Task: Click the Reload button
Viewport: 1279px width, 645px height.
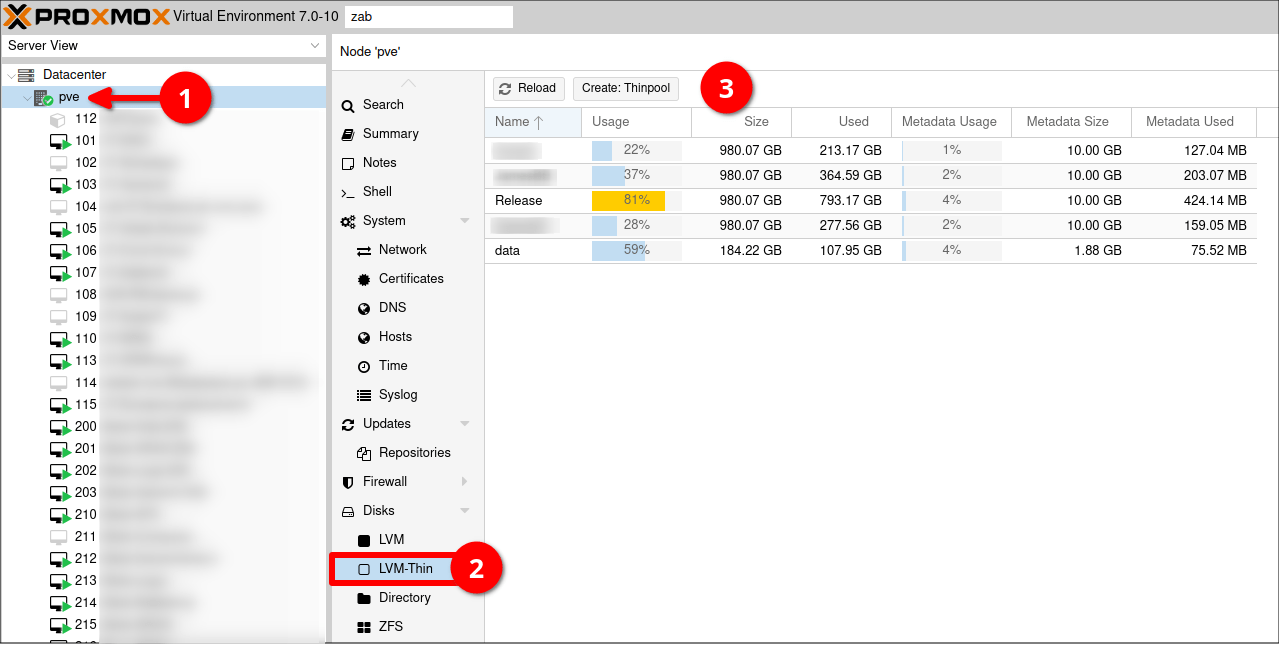Action: 528,88
